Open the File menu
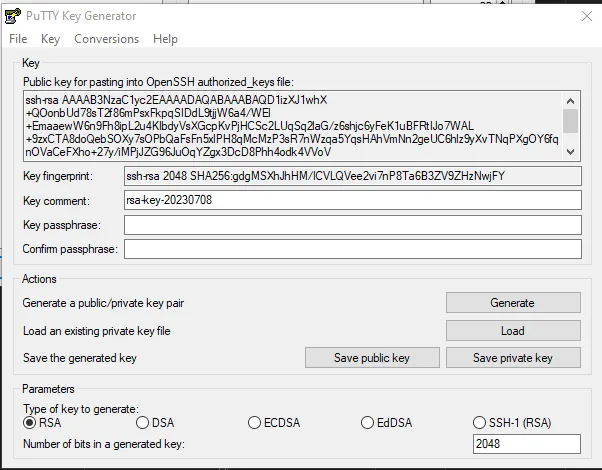This screenshot has height=470, width=602. click(x=18, y=39)
